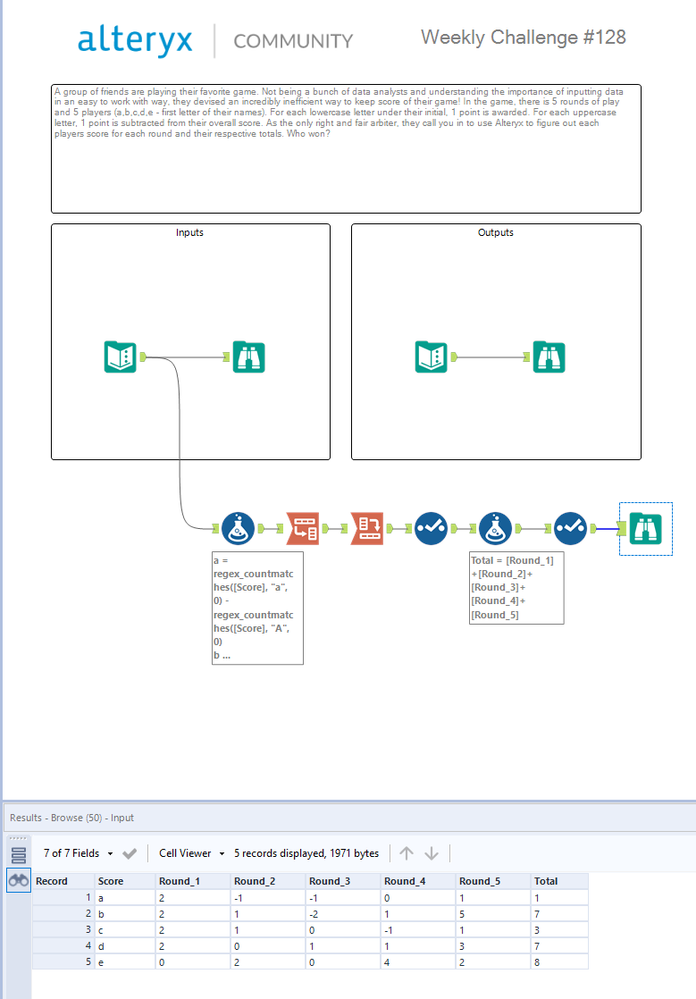Click the checkmark apply fields icon
The height and width of the screenshot is (999, 696).
(x=129, y=853)
